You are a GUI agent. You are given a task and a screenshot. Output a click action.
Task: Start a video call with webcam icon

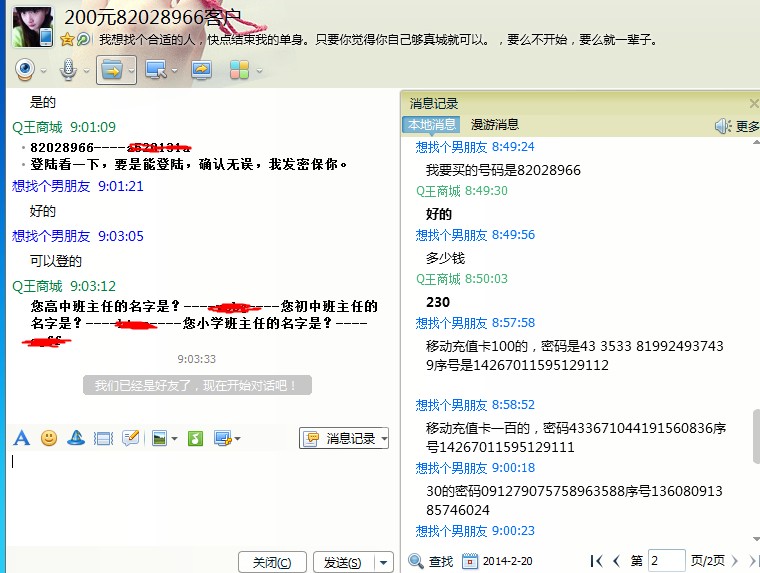click(x=25, y=70)
